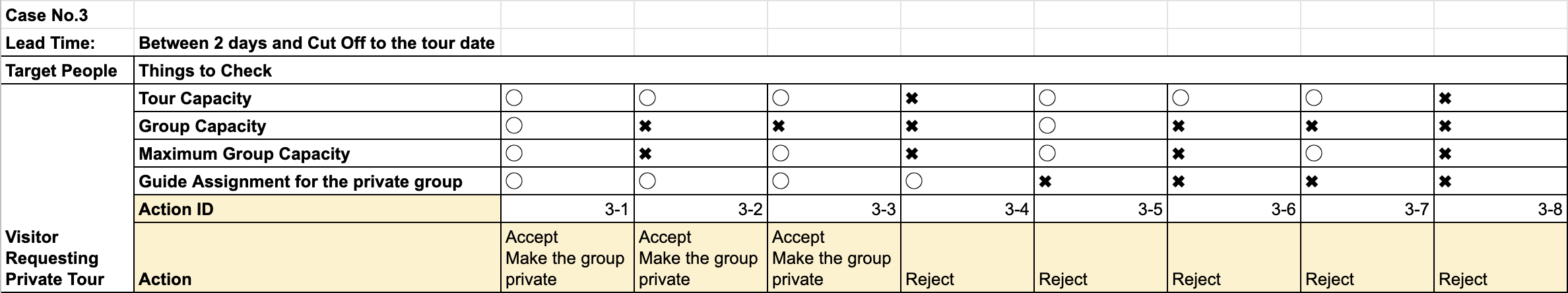The width and height of the screenshot is (1568, 293).
Task: Click the Tour Capacity circle for action 3-1
Action: pyautogui.click(x=514, y=98)
